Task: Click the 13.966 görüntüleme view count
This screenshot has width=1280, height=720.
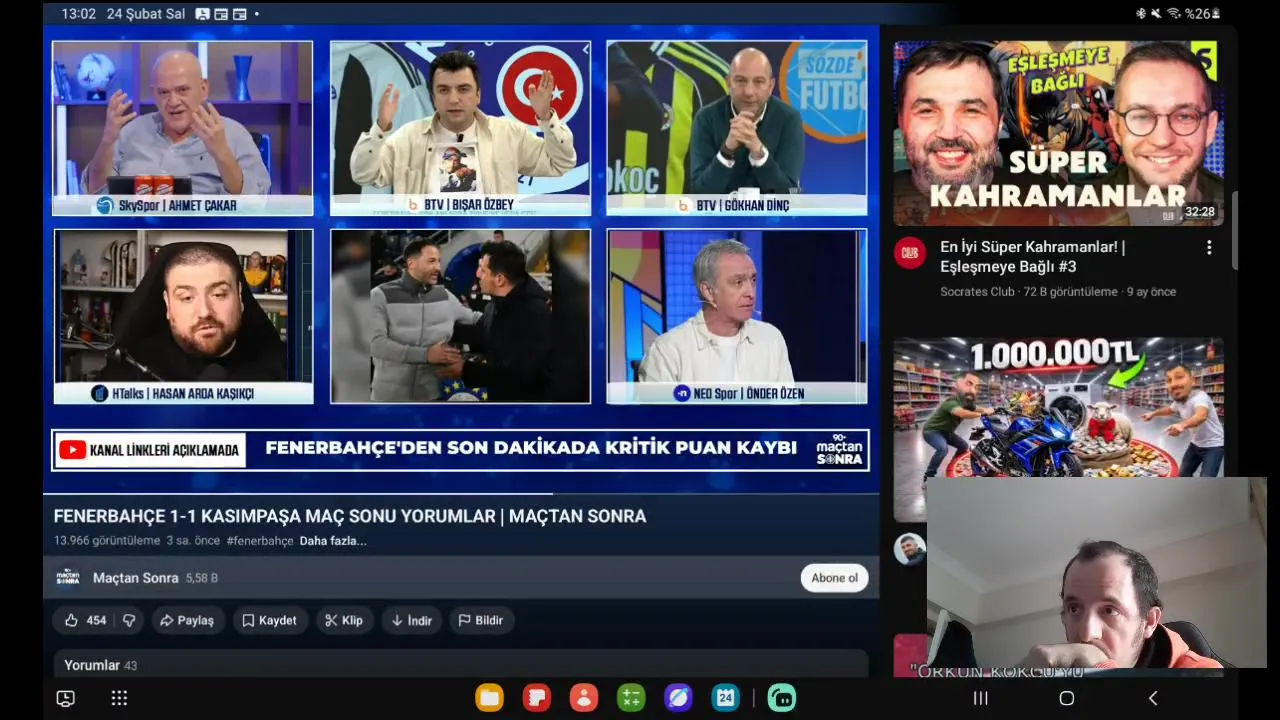Action: click(107, 541)
